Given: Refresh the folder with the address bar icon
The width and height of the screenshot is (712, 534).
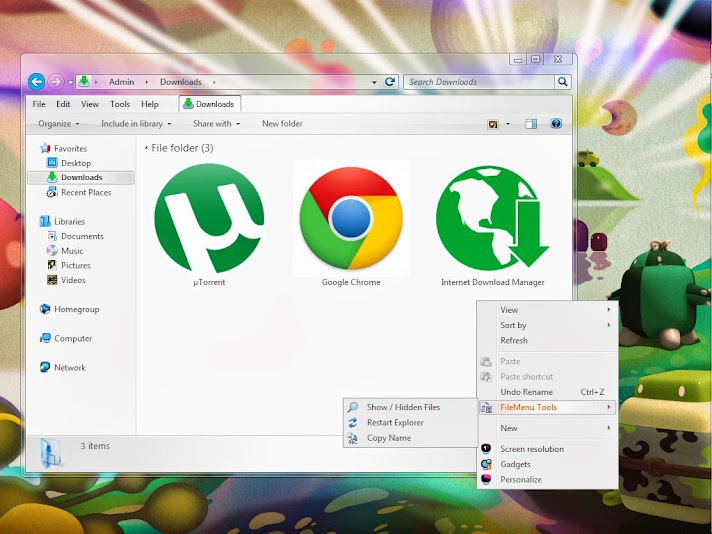Looking at the screenshot, I should click(x=390, y=82).
